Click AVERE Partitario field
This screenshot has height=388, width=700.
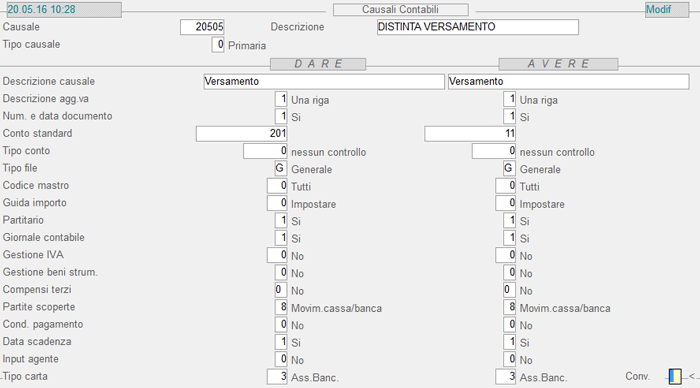coord(509,220)
